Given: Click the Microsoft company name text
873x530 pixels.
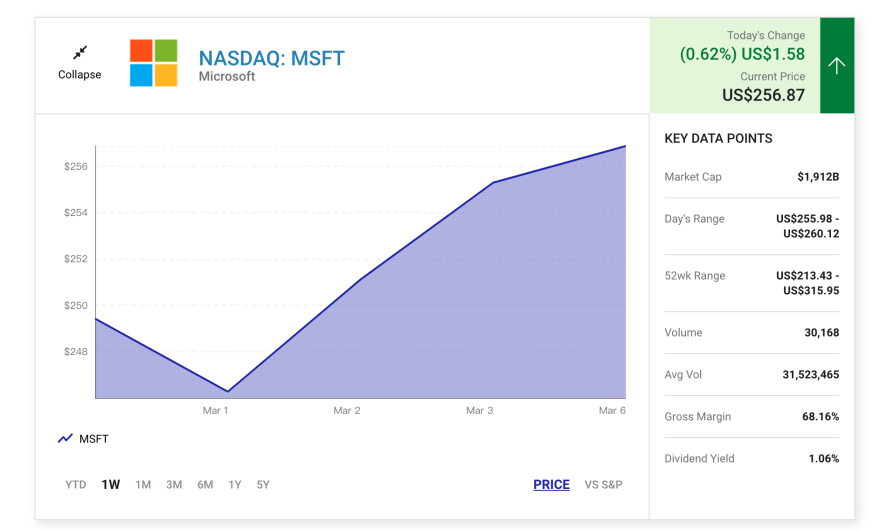Looking at the screenshot, I should (227, 77).
